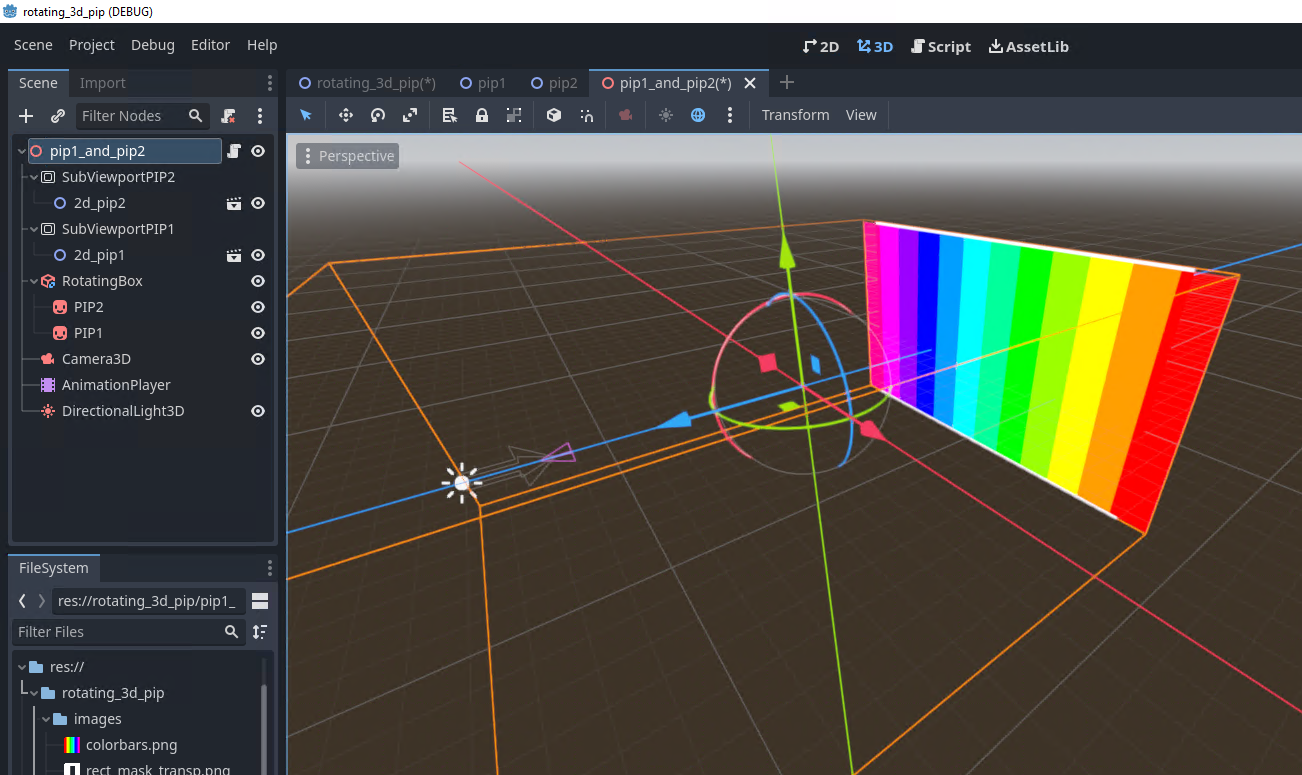Open sun and environment settings three dots
This screenshot has height=775, width=1302.
pos(730,115)
